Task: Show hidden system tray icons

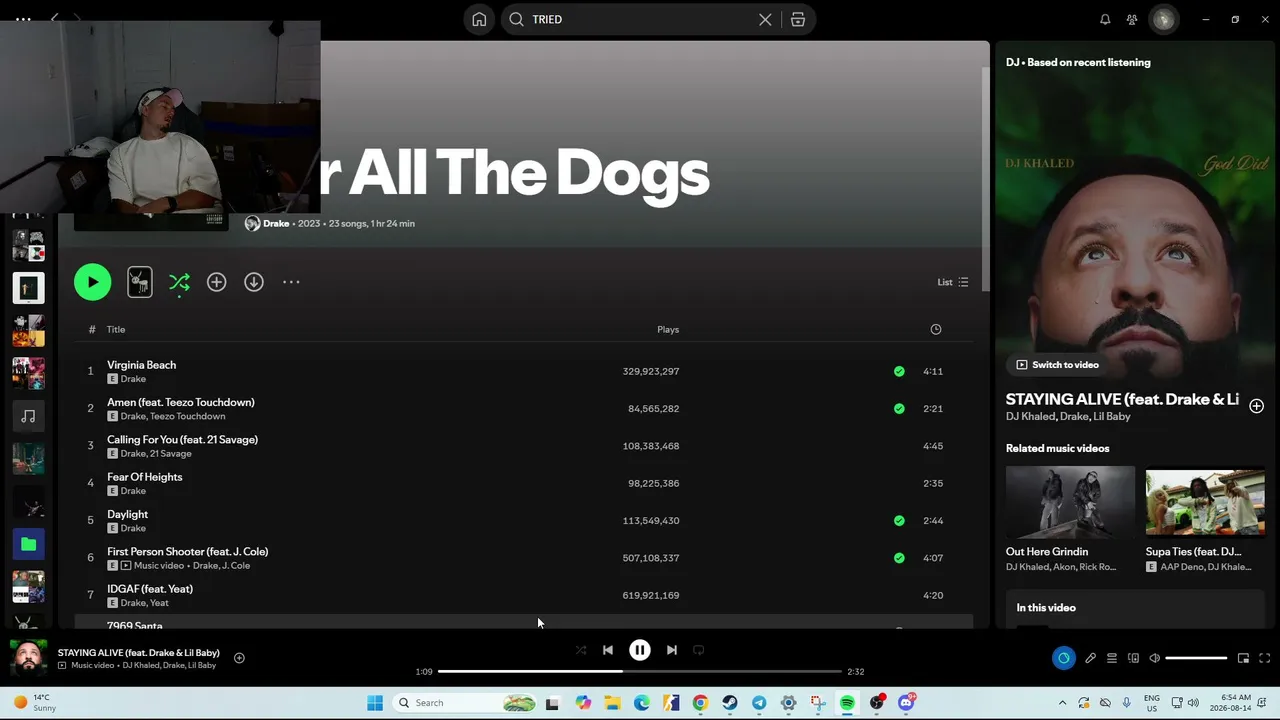Action: click(1062, 703)
